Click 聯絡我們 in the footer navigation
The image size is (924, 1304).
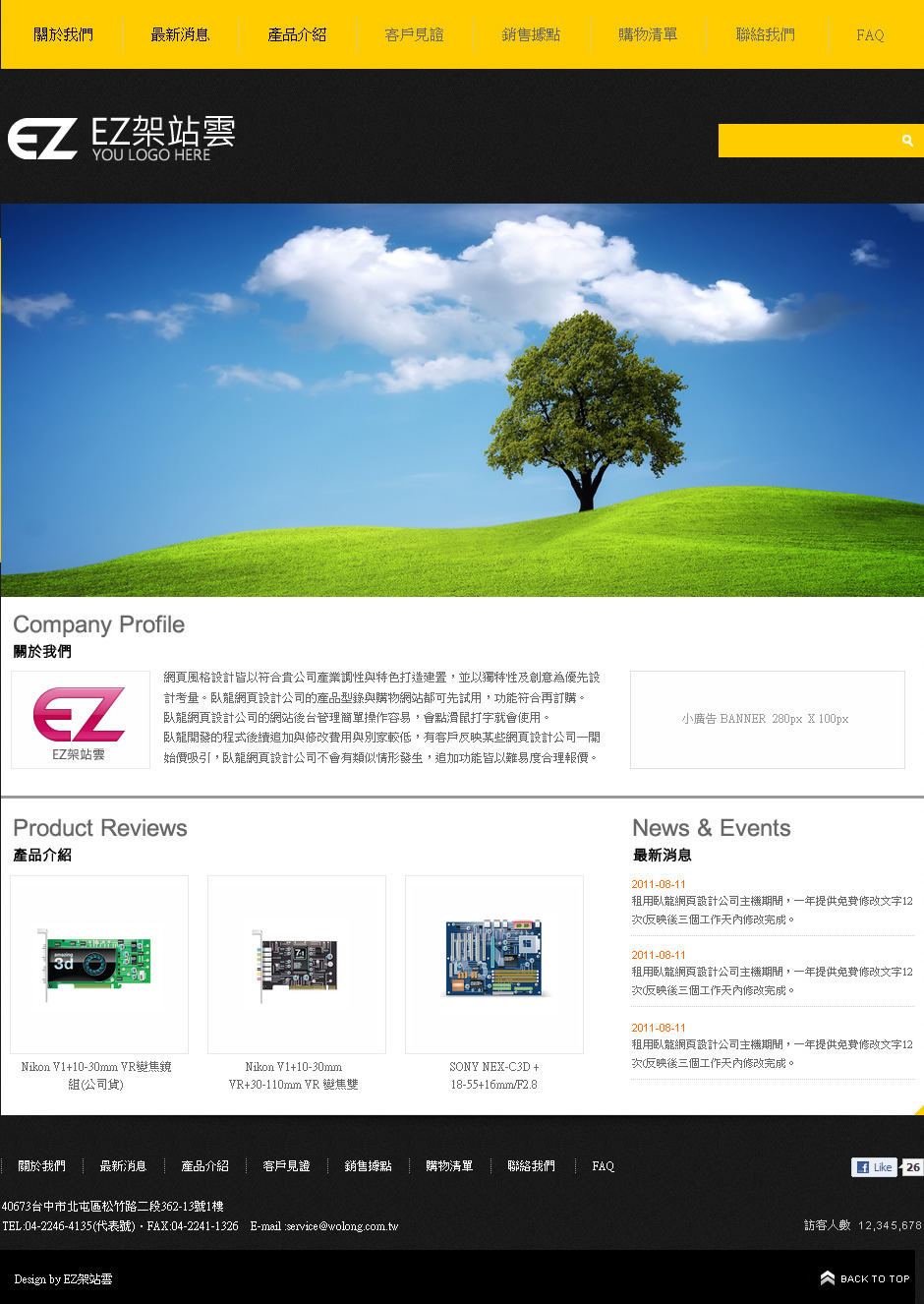531,1166
